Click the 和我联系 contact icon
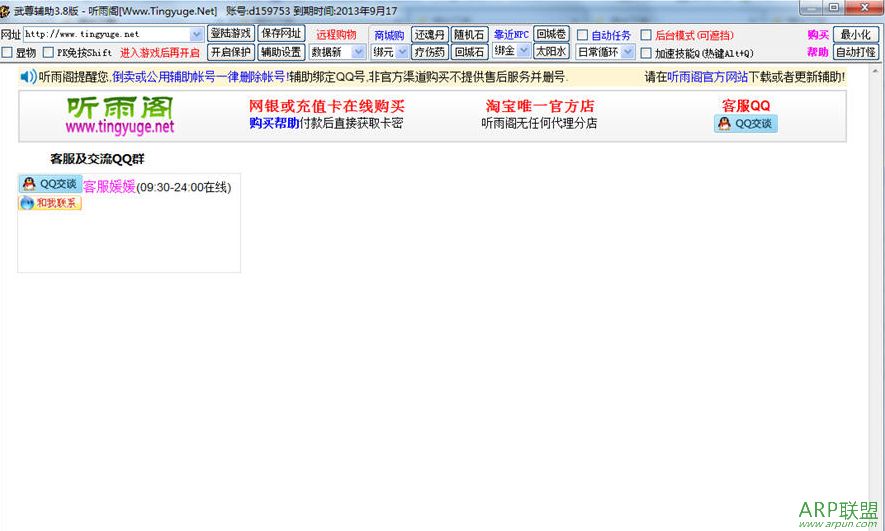This screenshot has height=531, width=885. point(50,203)
